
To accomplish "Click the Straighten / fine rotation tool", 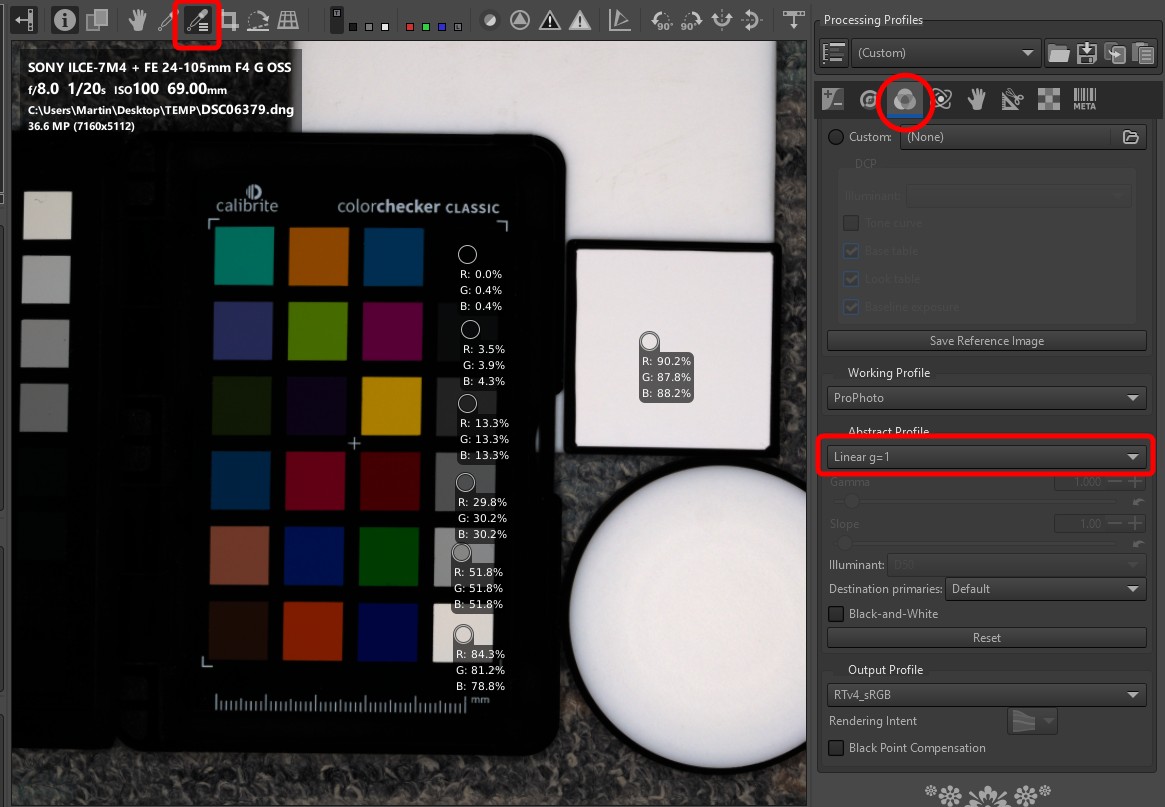I will [258, 20].
